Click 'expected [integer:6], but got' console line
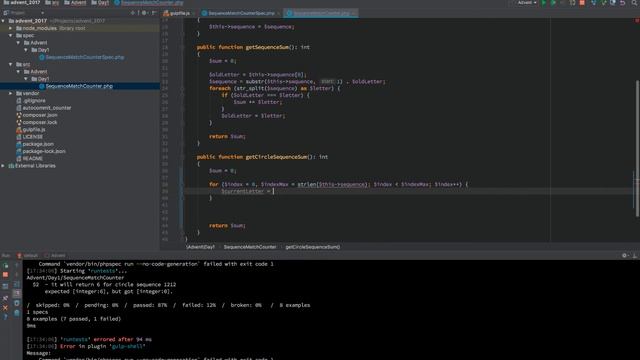 pos(109,292)
